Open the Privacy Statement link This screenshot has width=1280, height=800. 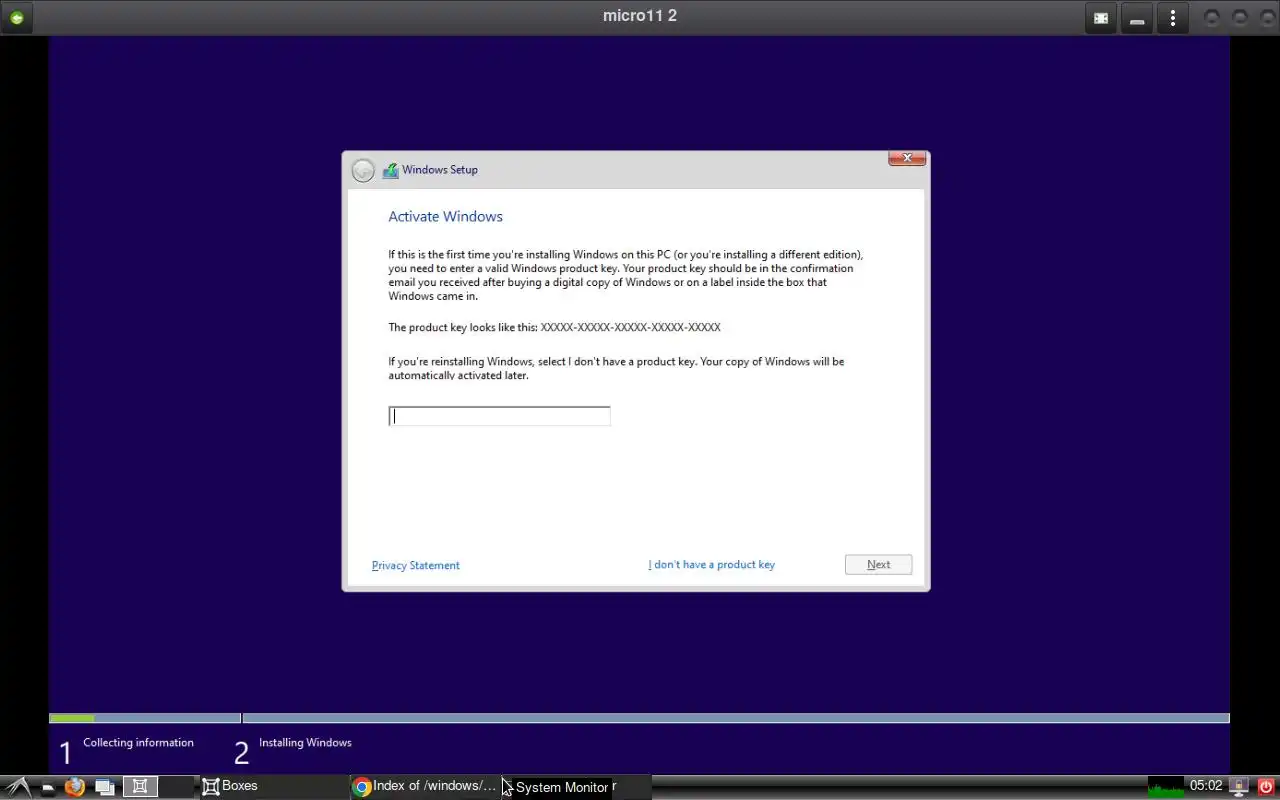pyautogui.click(x=416, y=565)
